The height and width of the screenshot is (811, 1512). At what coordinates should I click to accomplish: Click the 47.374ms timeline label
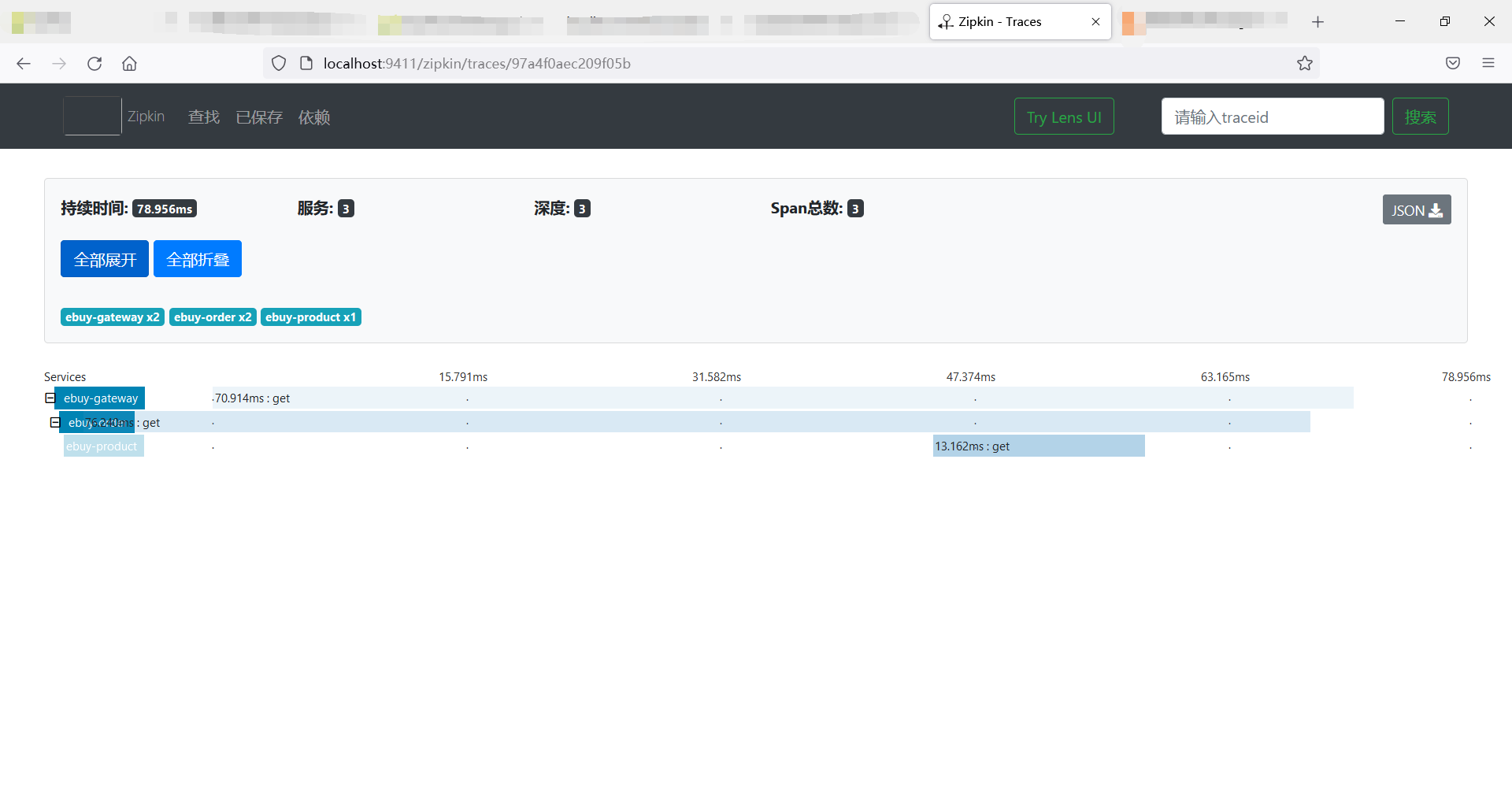tap(971, 377)
